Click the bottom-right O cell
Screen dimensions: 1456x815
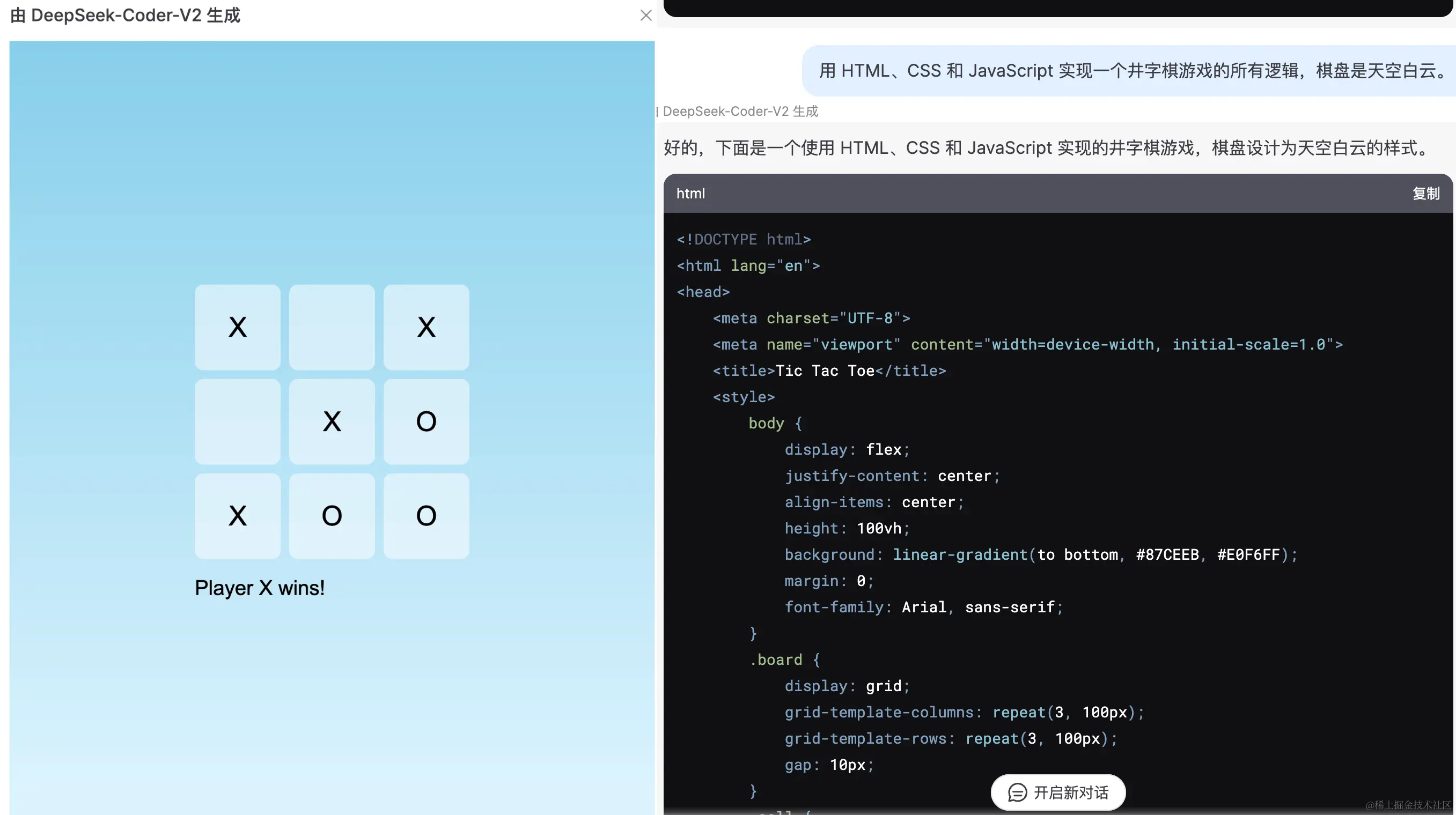click(x=426, y=516)
